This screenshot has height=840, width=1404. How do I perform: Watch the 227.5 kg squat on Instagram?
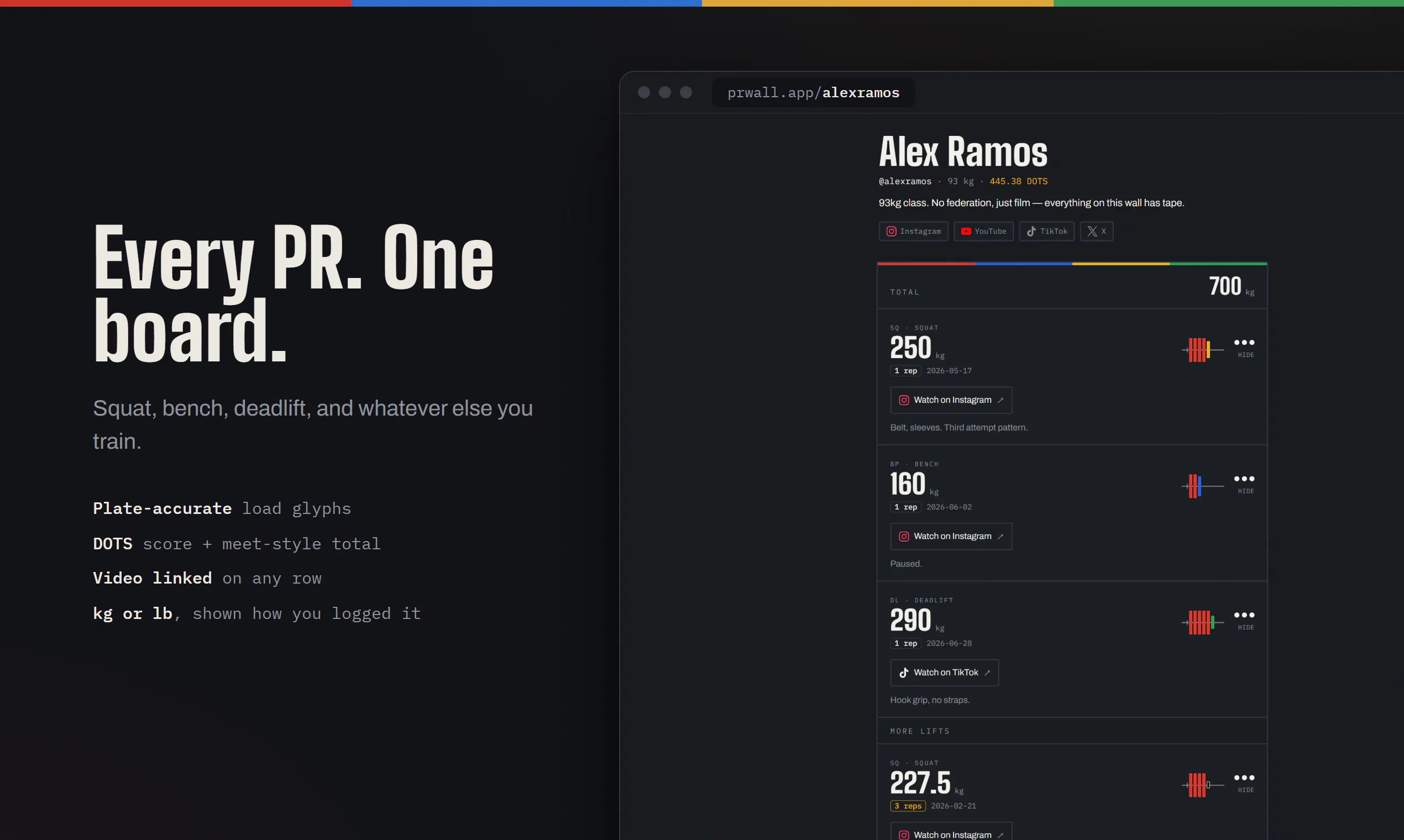click(x=951, y=832)
